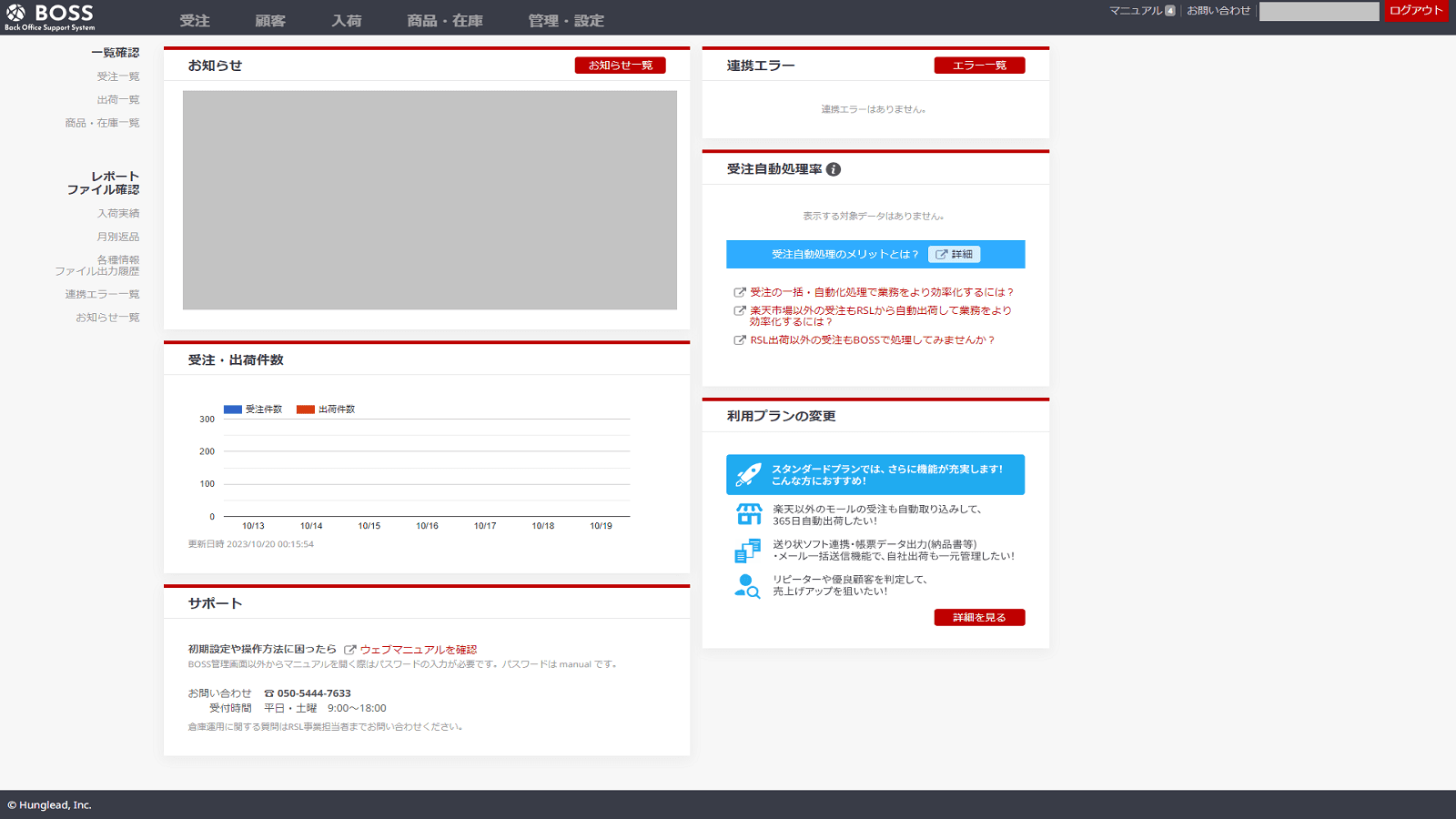Screen dimensions: 1456x819
Task: Click the documents icon beside 送り状ソフト連携 text
Action: pyautogui.click(x=746, y=551)
